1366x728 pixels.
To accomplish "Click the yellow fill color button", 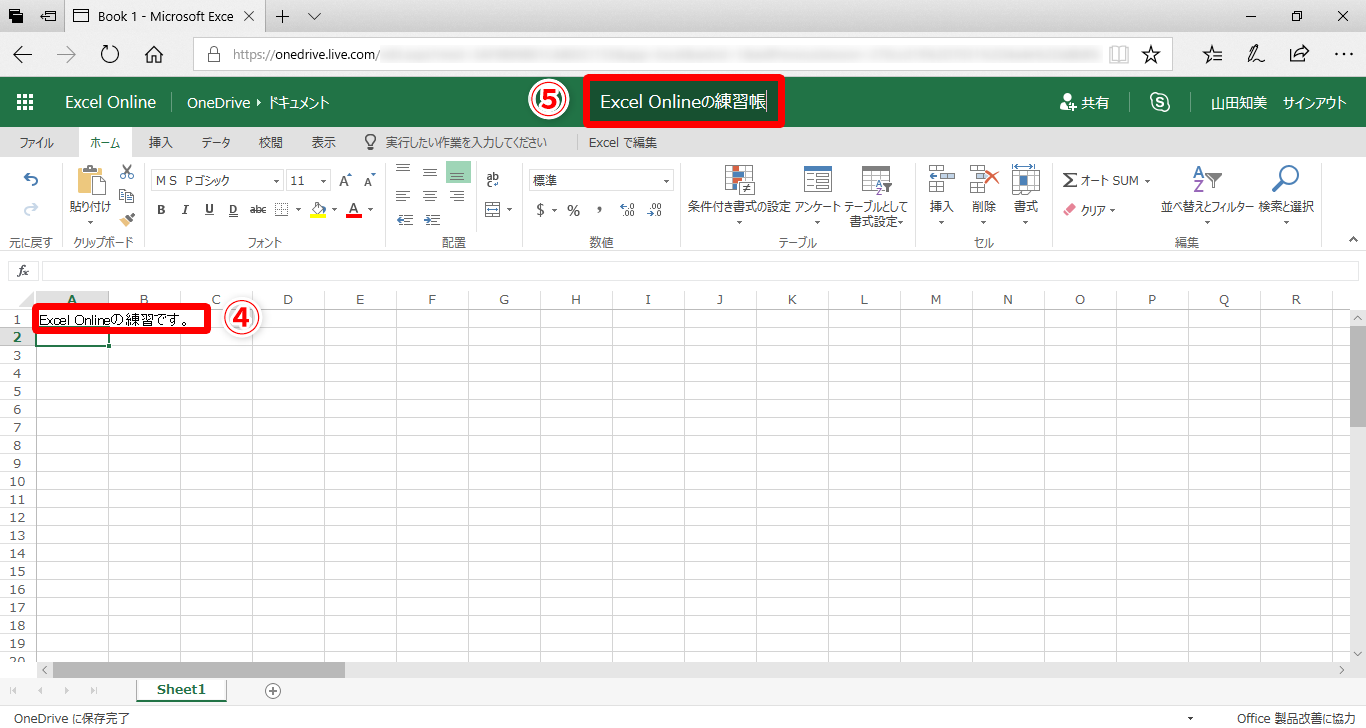I will 318,210.
